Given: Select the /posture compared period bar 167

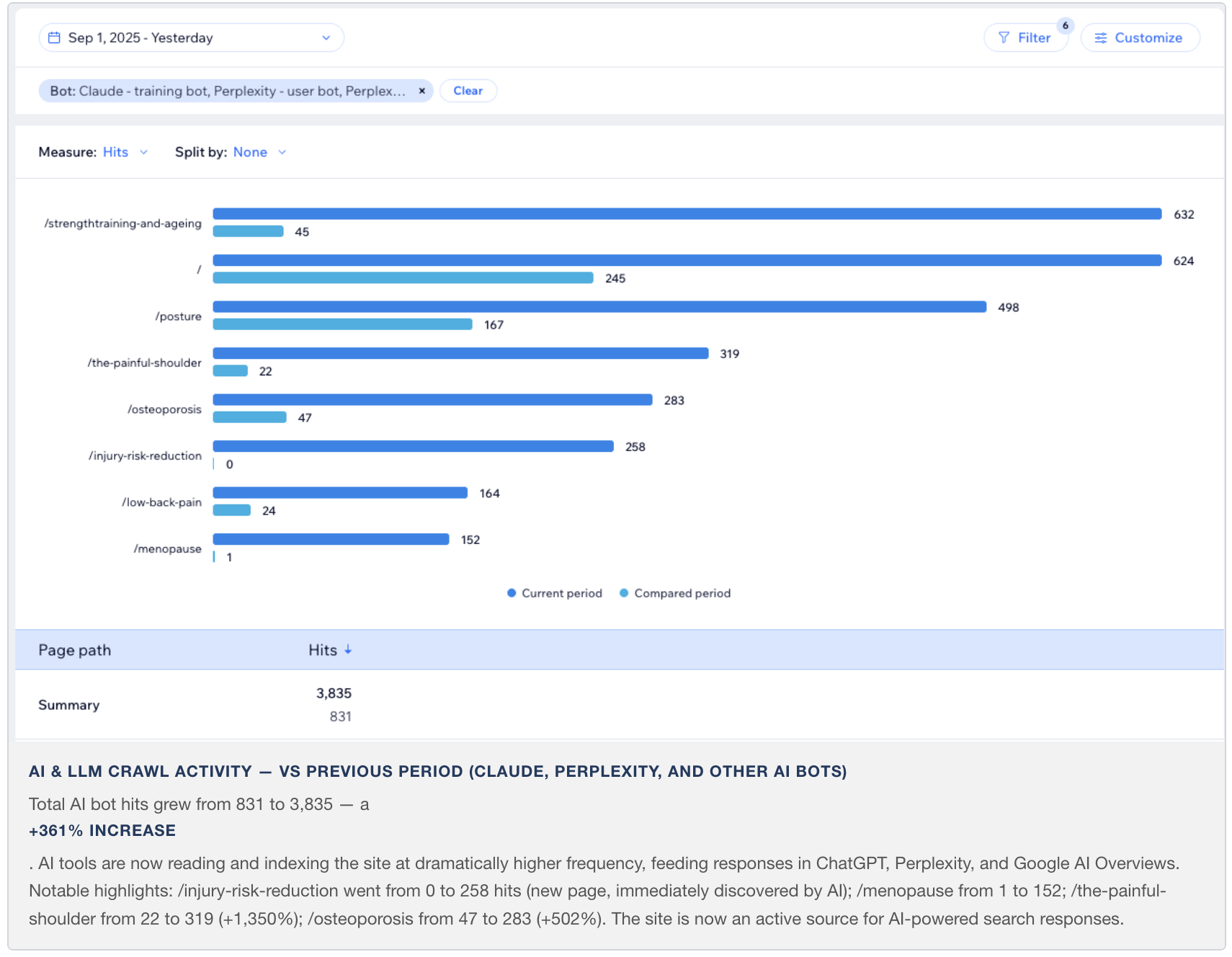Looking at the screenshot, I should click(343, 324).
